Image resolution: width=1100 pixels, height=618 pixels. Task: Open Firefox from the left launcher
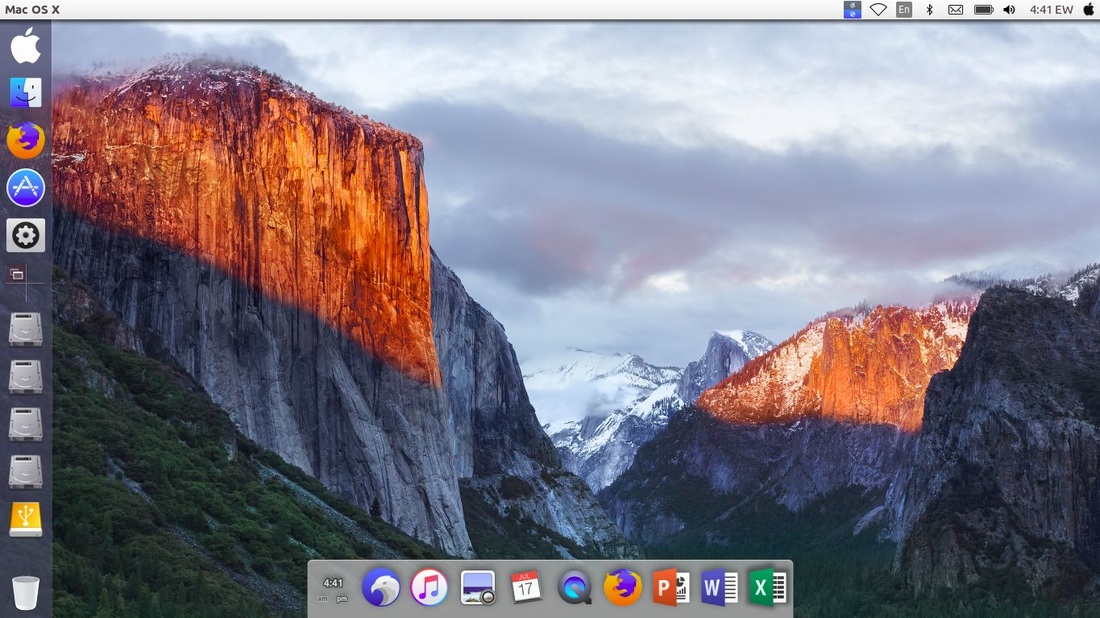coord(25,140)
